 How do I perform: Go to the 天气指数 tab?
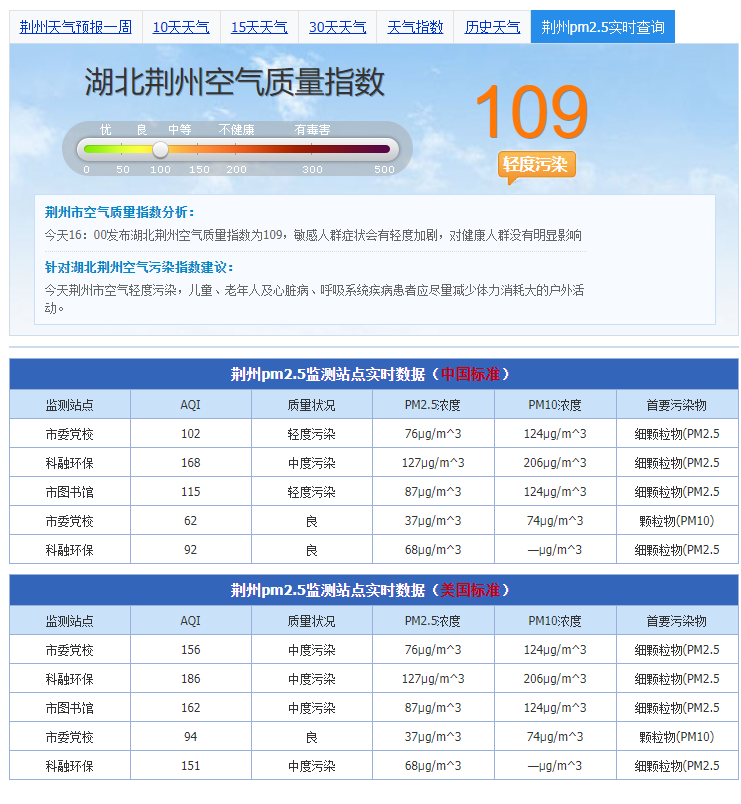click(415, 27)
